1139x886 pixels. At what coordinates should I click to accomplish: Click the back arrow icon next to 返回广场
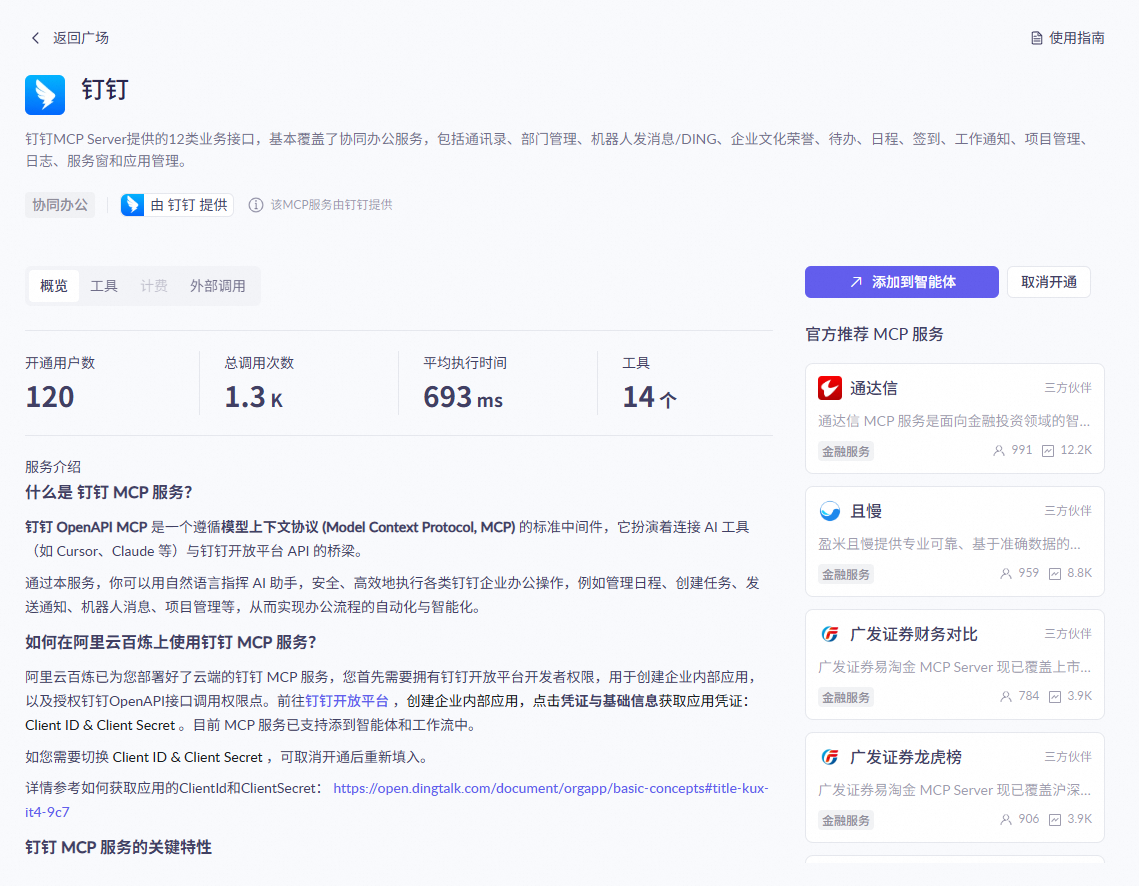click(35, 38)
